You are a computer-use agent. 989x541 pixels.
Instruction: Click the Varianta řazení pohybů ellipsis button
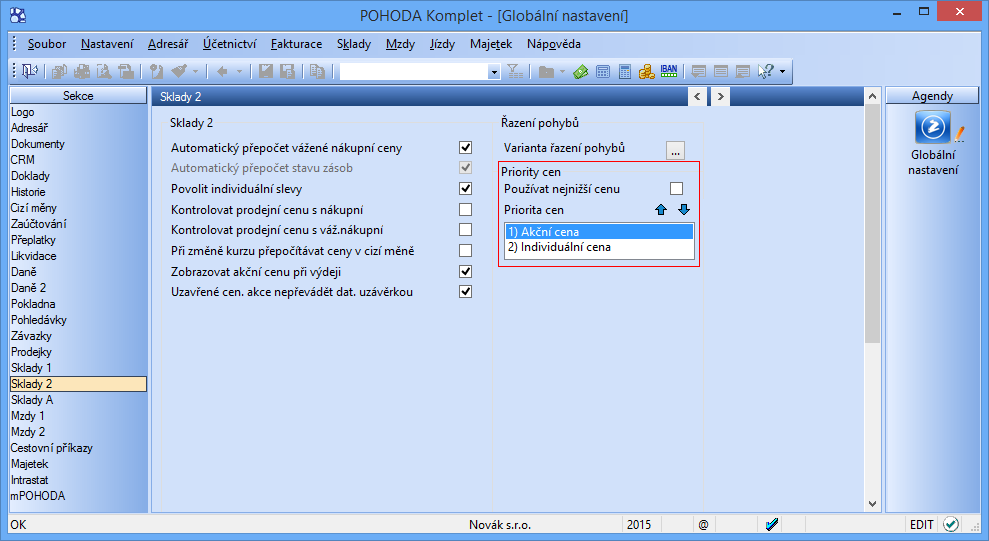[x=675, y=150]
